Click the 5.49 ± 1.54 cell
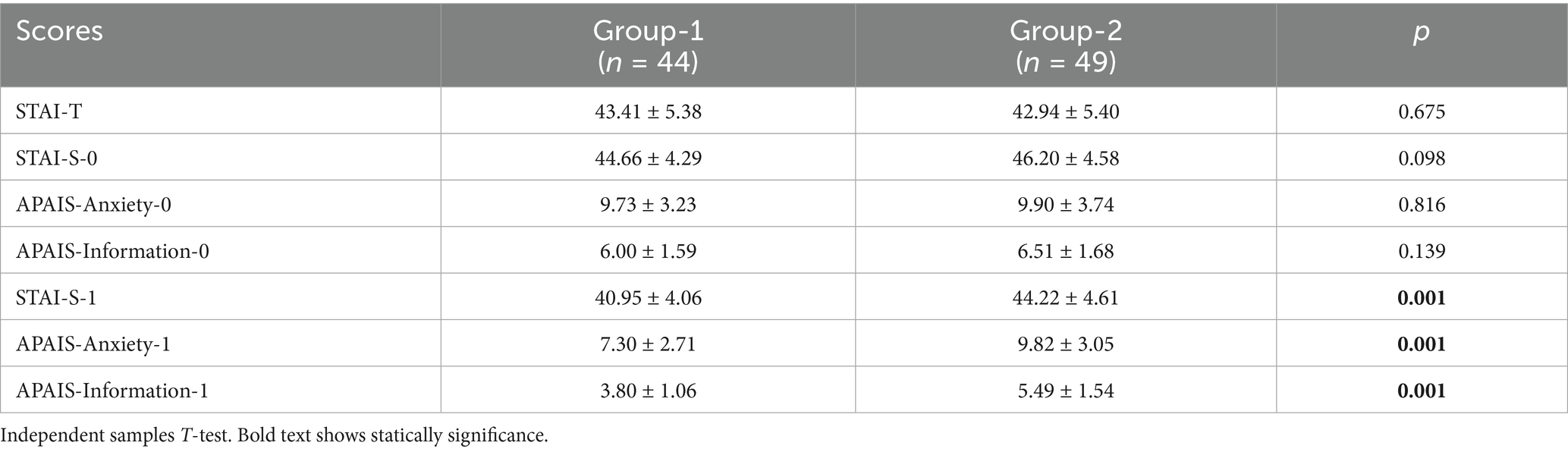The height and width of the screenshot is (452, 1568). point(1065,391)
